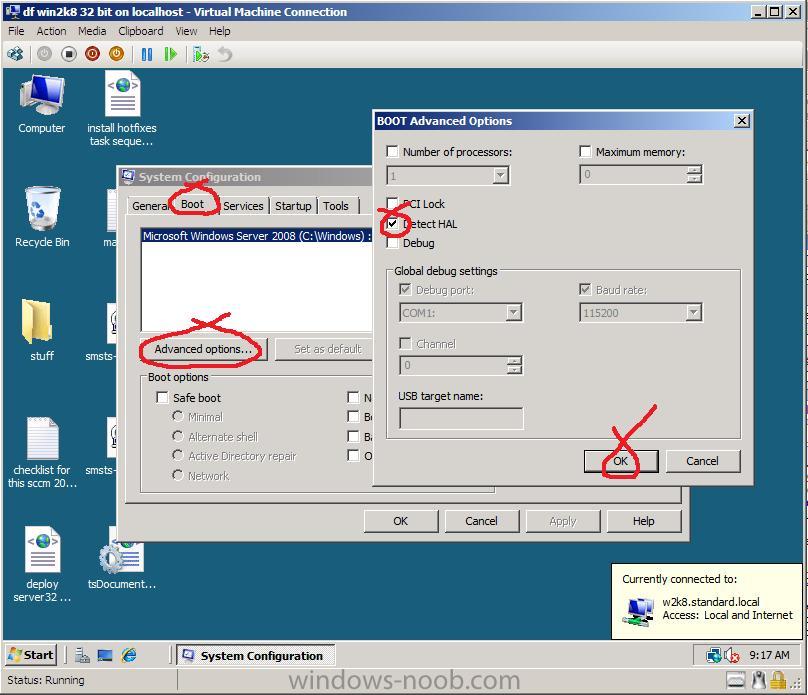The image size is (808, 695).
Task: Click Cancel in System Configuration window
Action: click(481, 521)
